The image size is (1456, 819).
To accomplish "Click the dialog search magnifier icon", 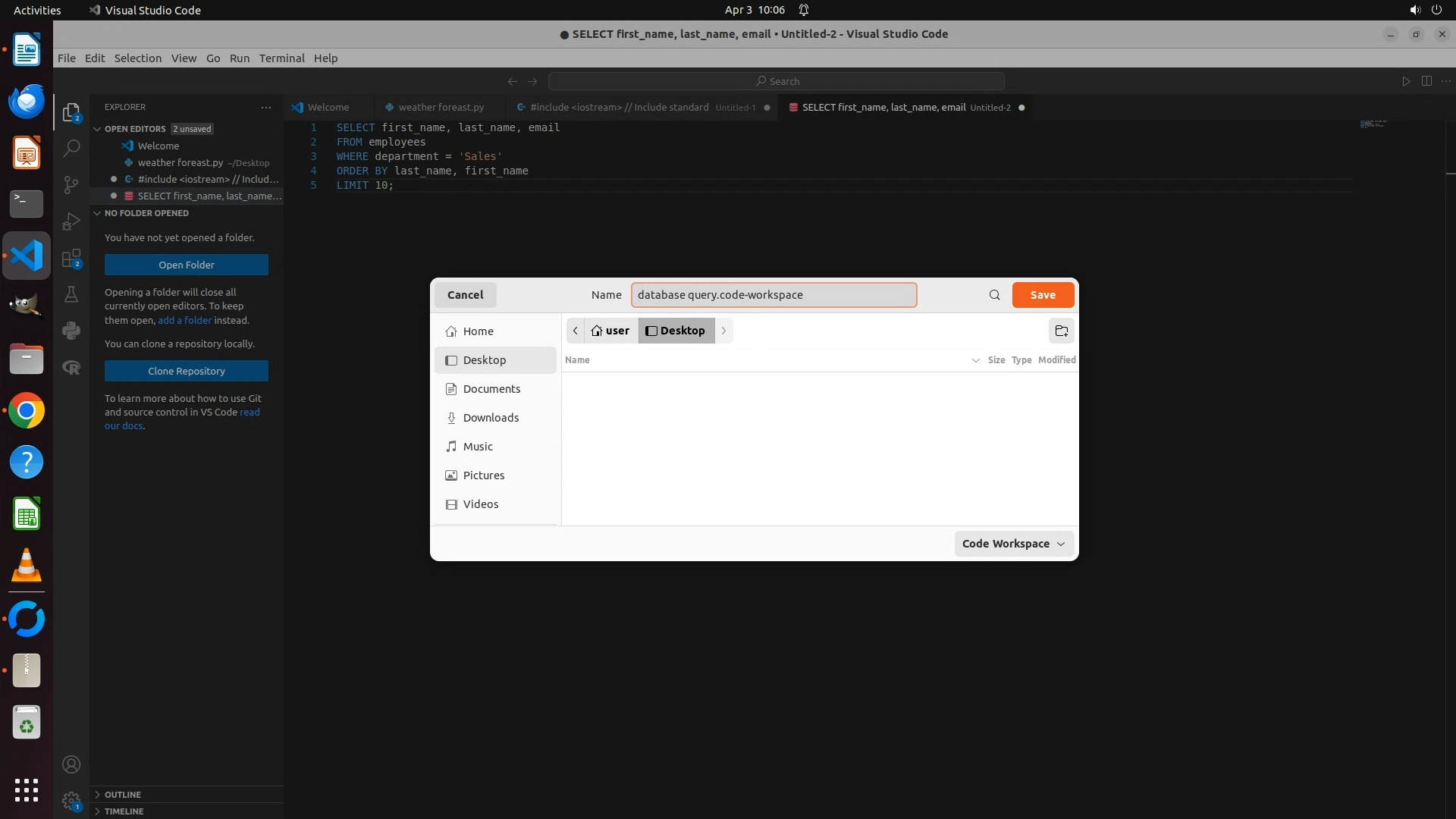I will click(994, 295).
